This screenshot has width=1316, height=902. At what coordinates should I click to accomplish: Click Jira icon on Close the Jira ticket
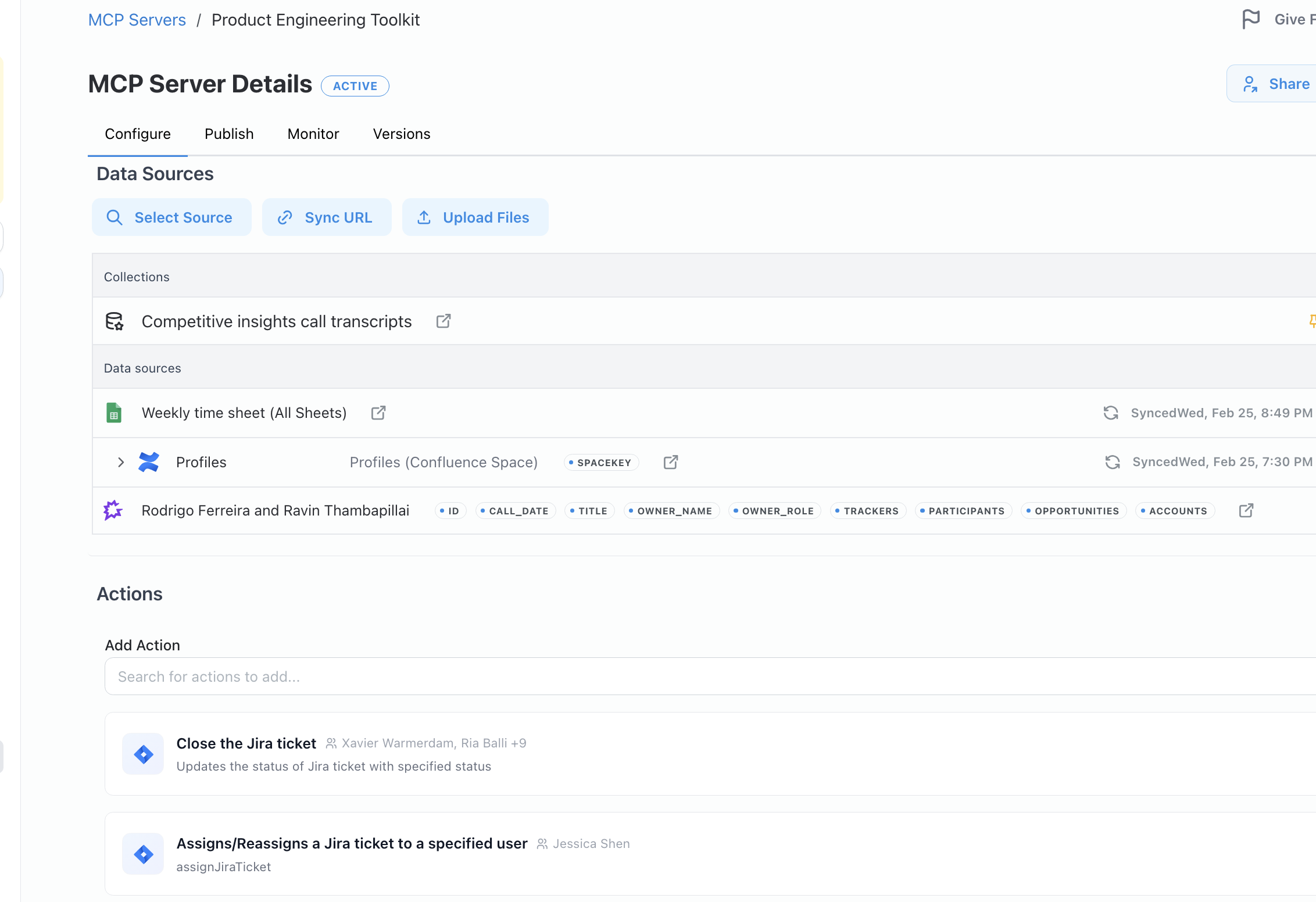[x=143, y=754]
